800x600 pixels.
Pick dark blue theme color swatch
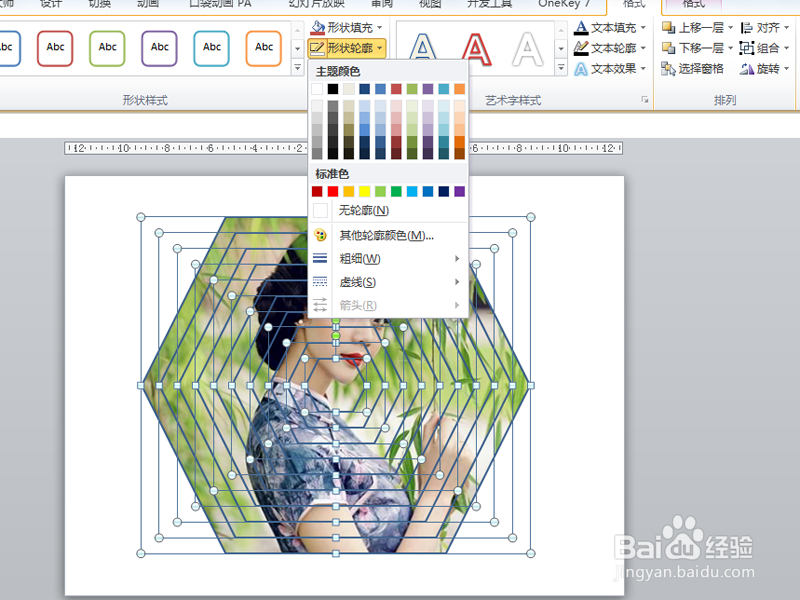pyautogui.click(x=364, y=89)
